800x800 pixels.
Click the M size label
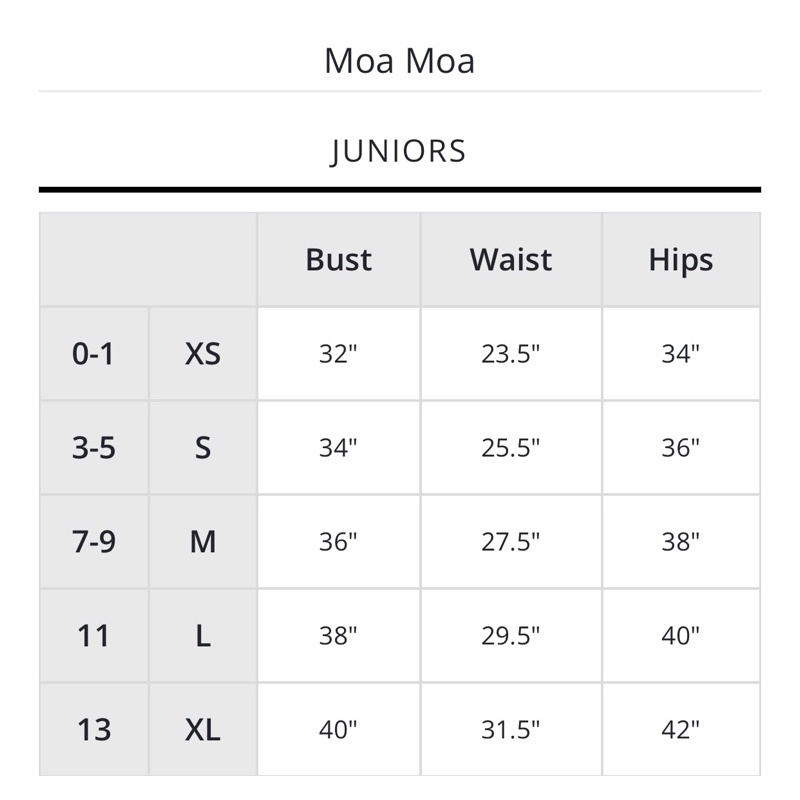pos(203,542)
